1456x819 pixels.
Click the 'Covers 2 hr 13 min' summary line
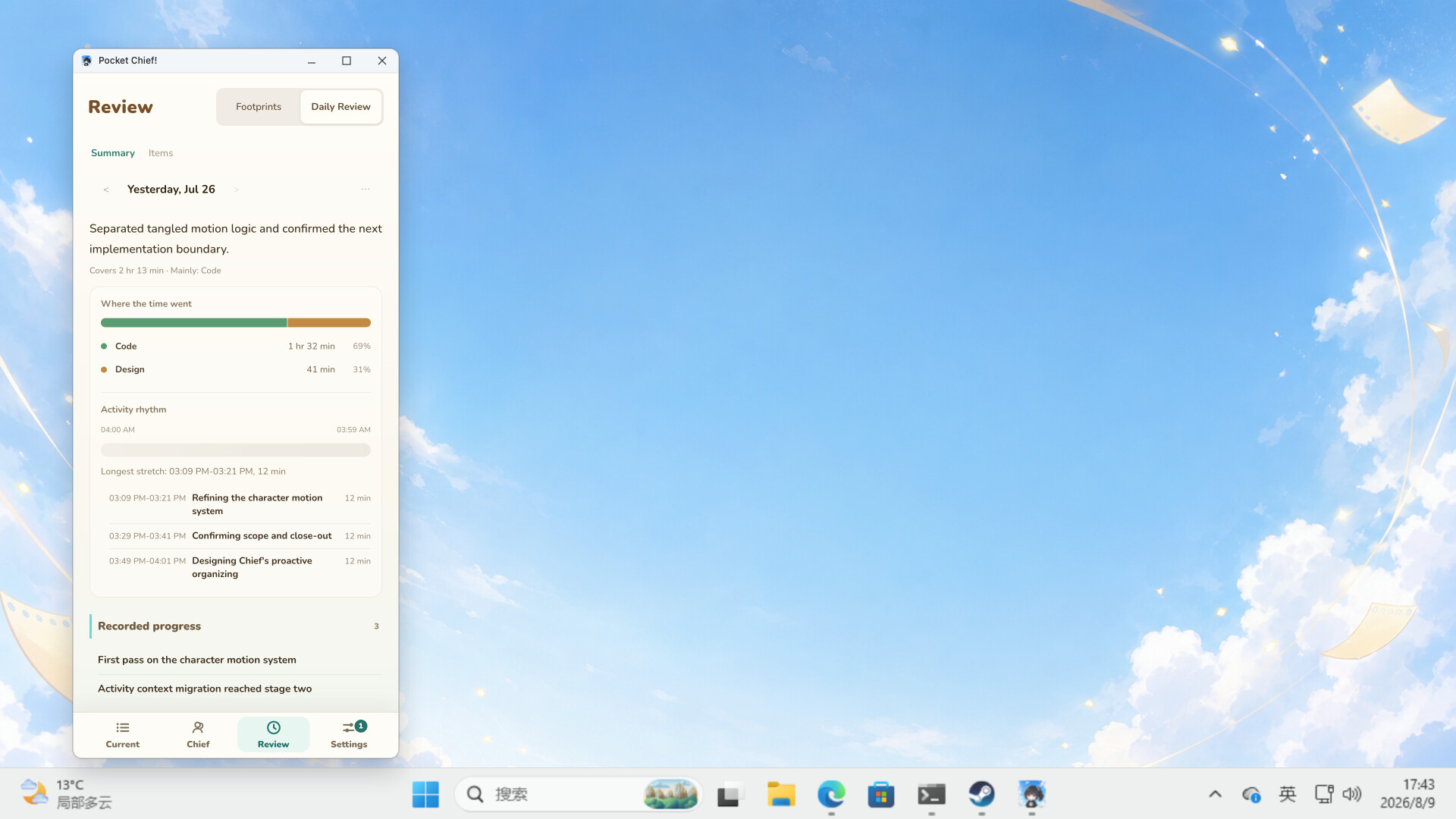click(155, 271)
